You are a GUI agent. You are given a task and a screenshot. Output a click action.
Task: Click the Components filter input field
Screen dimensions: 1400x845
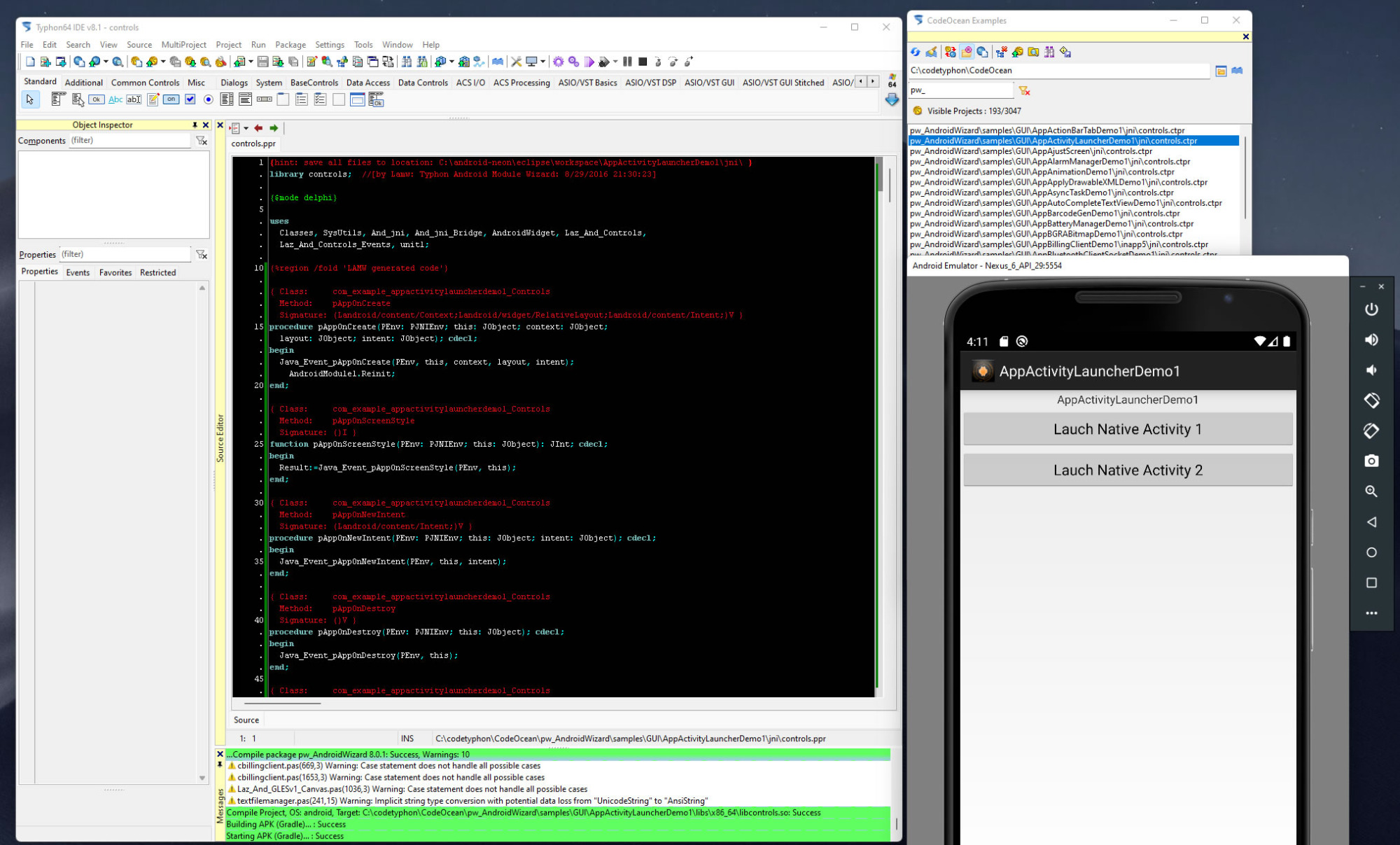click(x=129, y=141)
